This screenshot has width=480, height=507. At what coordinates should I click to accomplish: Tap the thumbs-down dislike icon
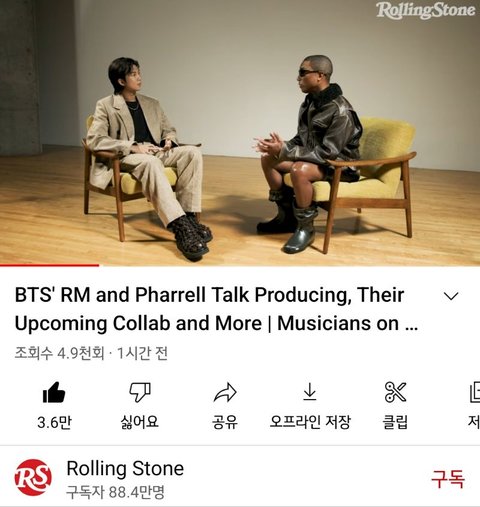coord(140,392)
